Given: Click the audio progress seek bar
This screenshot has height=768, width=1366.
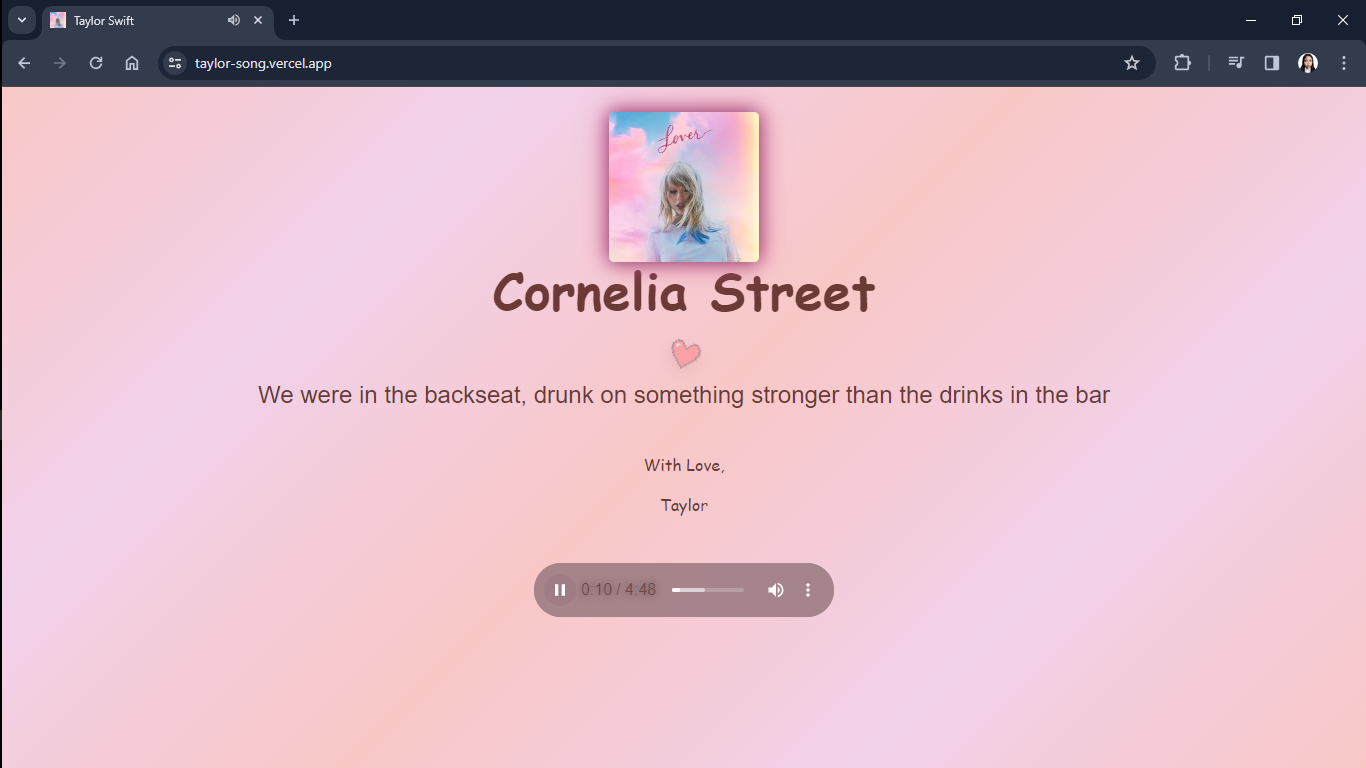Looking at the screenshot, I should pyautogui.click(x=708, y=590).
